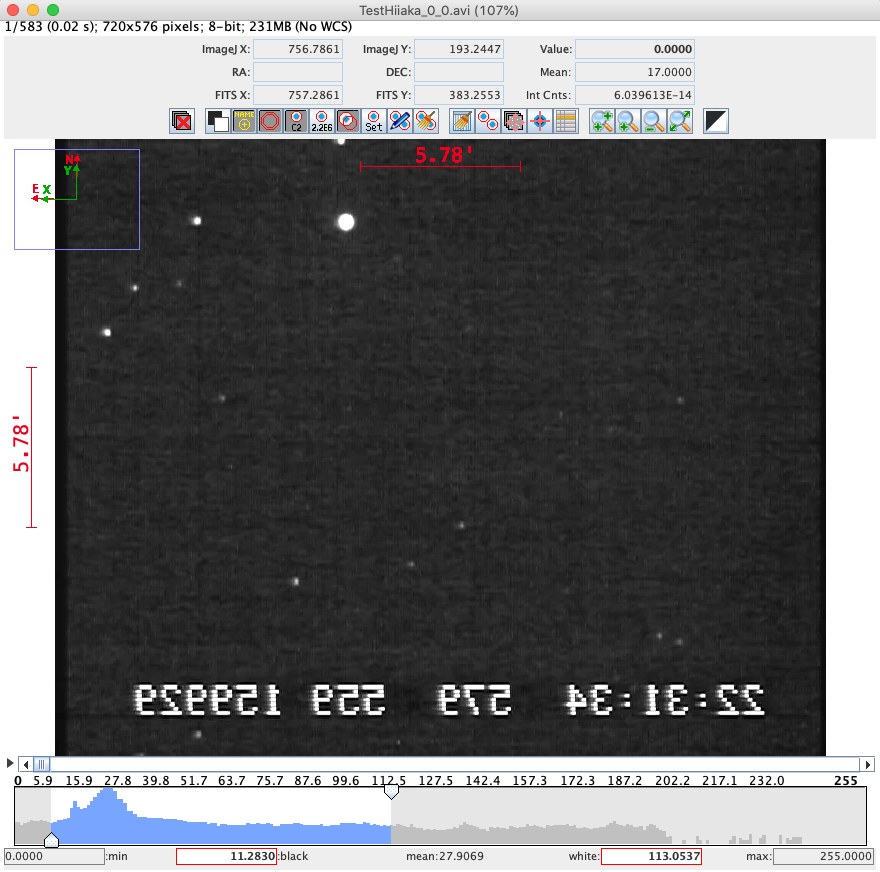Click the white level value field

pos(650,857)
